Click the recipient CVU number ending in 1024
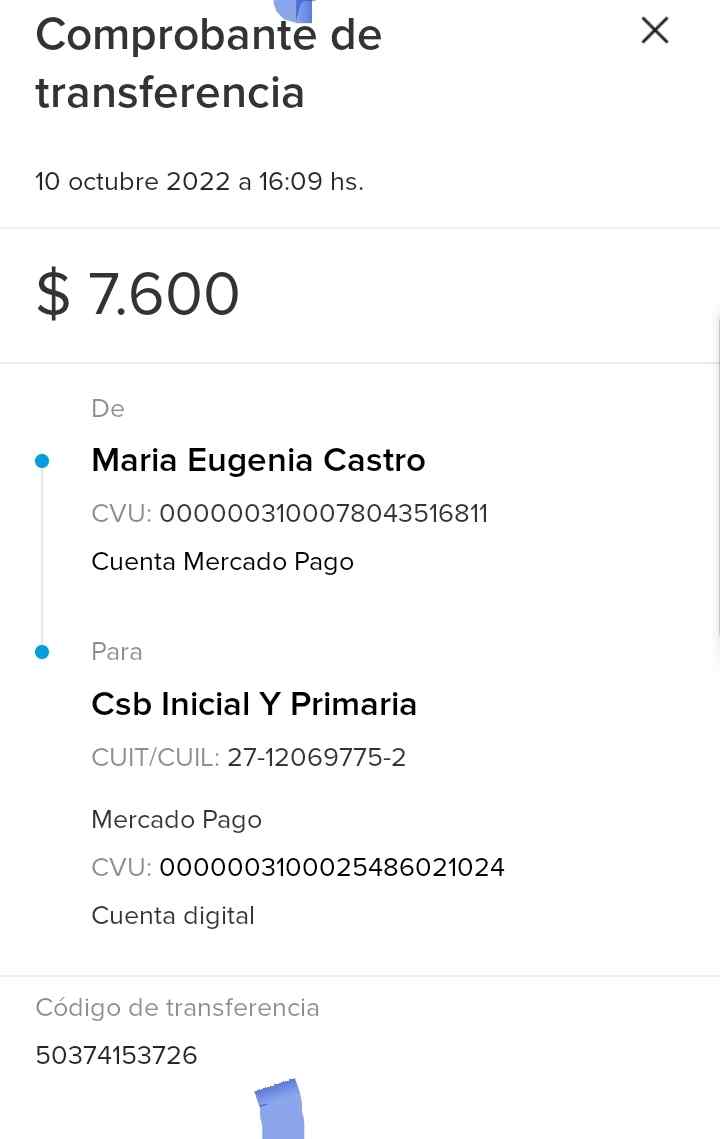 tap(331, 867)
